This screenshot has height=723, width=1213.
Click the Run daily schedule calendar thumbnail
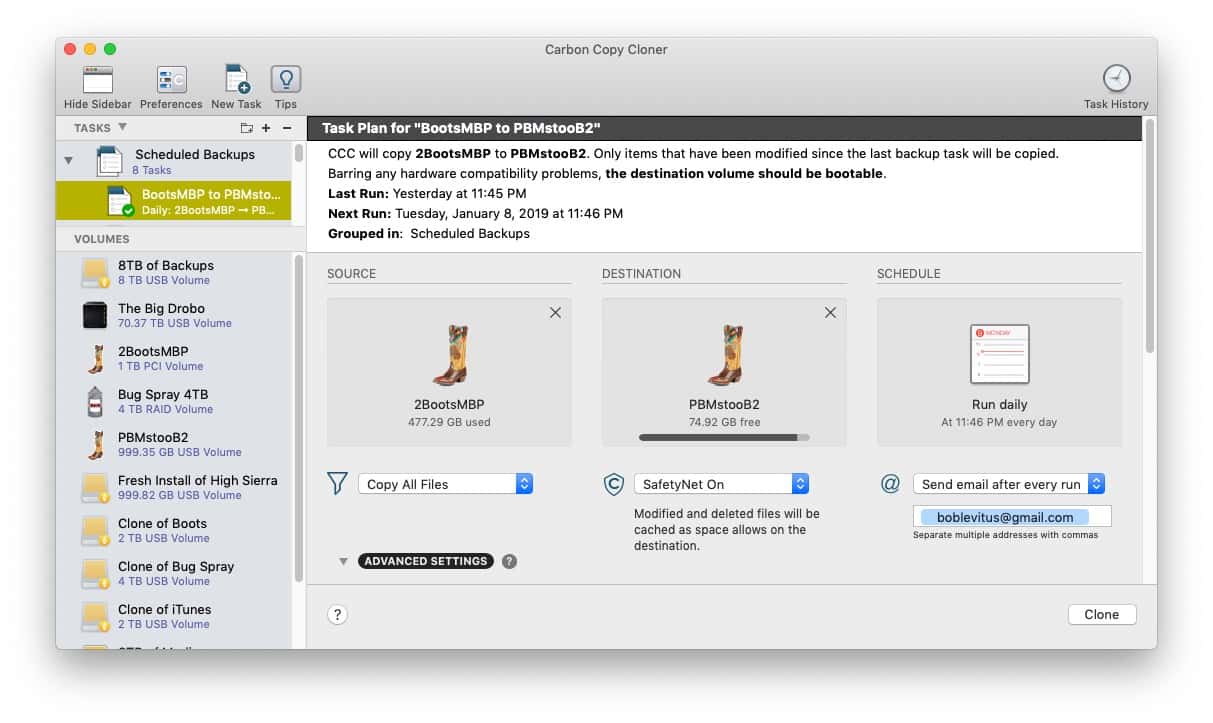[999, 355]
